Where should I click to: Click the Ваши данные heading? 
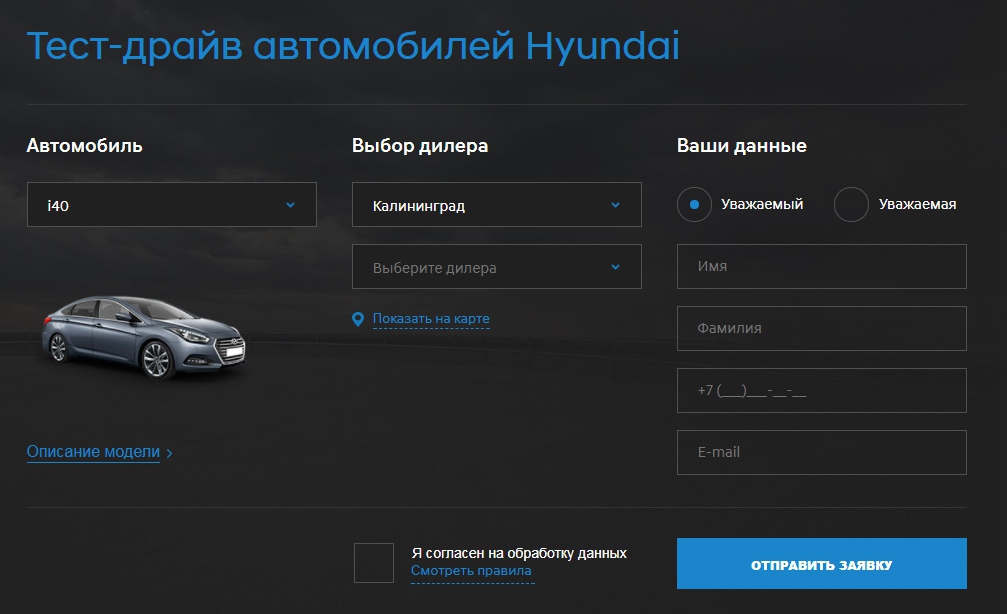coord(742,146)
